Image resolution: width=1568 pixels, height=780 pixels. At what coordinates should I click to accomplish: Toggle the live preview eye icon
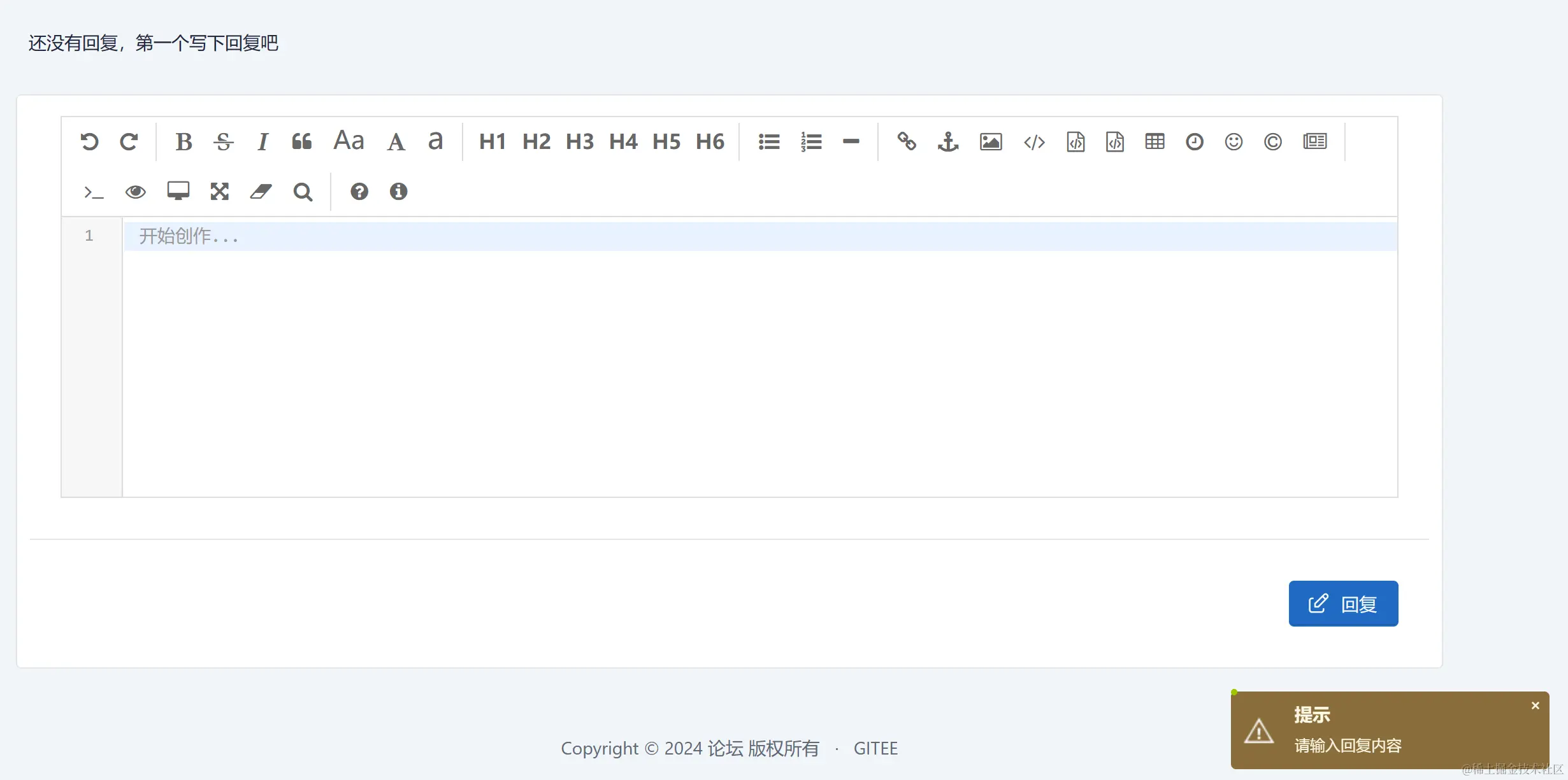pos(136,192)
